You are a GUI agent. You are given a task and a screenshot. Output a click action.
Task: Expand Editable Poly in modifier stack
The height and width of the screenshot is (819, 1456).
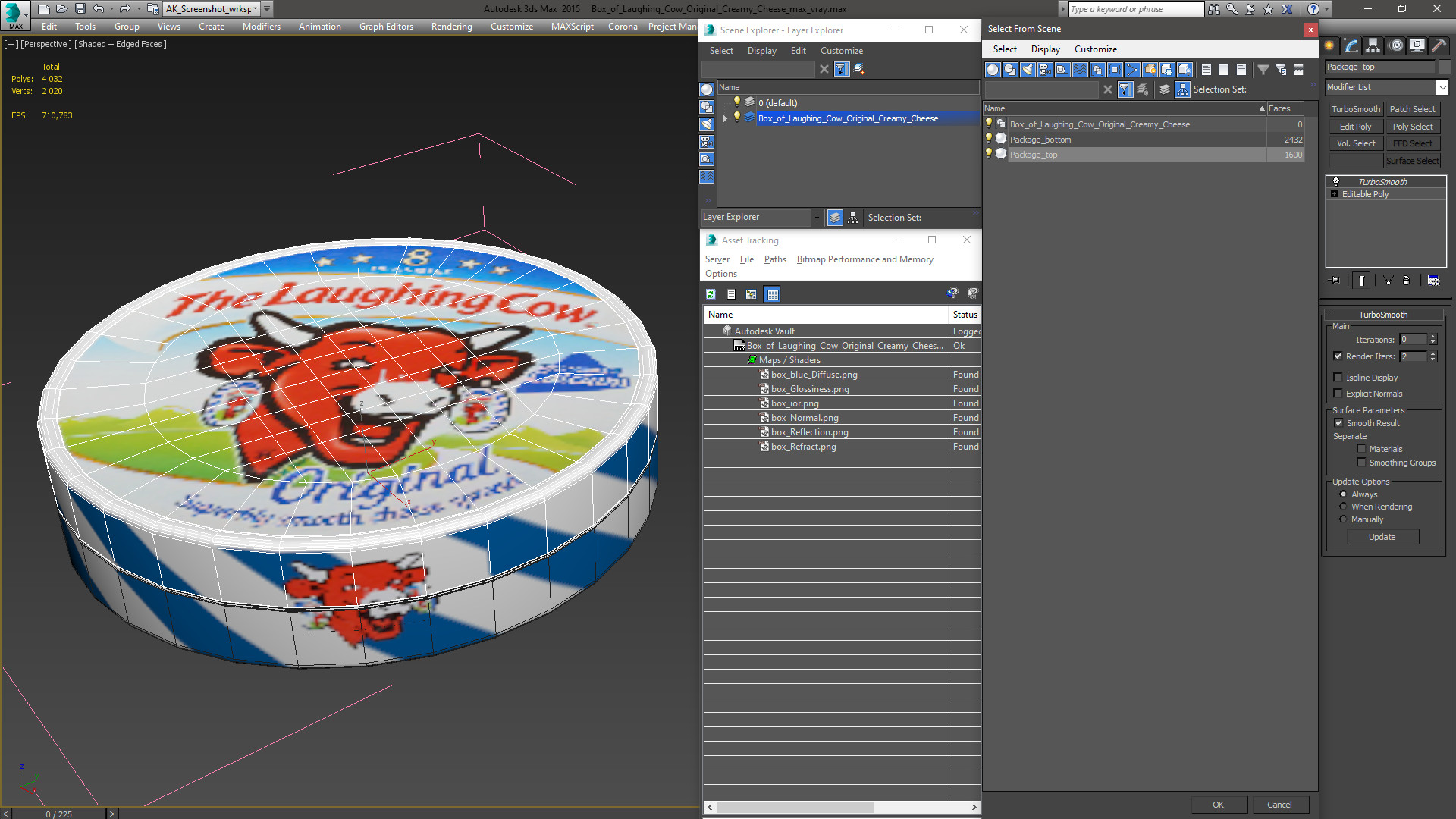[1335, 194]
